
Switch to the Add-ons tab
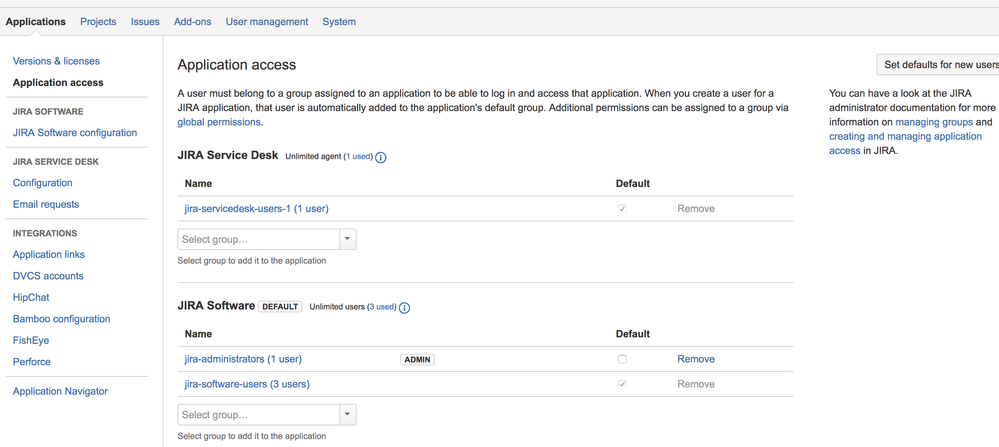pyautogui.click(x=192, y=22)
